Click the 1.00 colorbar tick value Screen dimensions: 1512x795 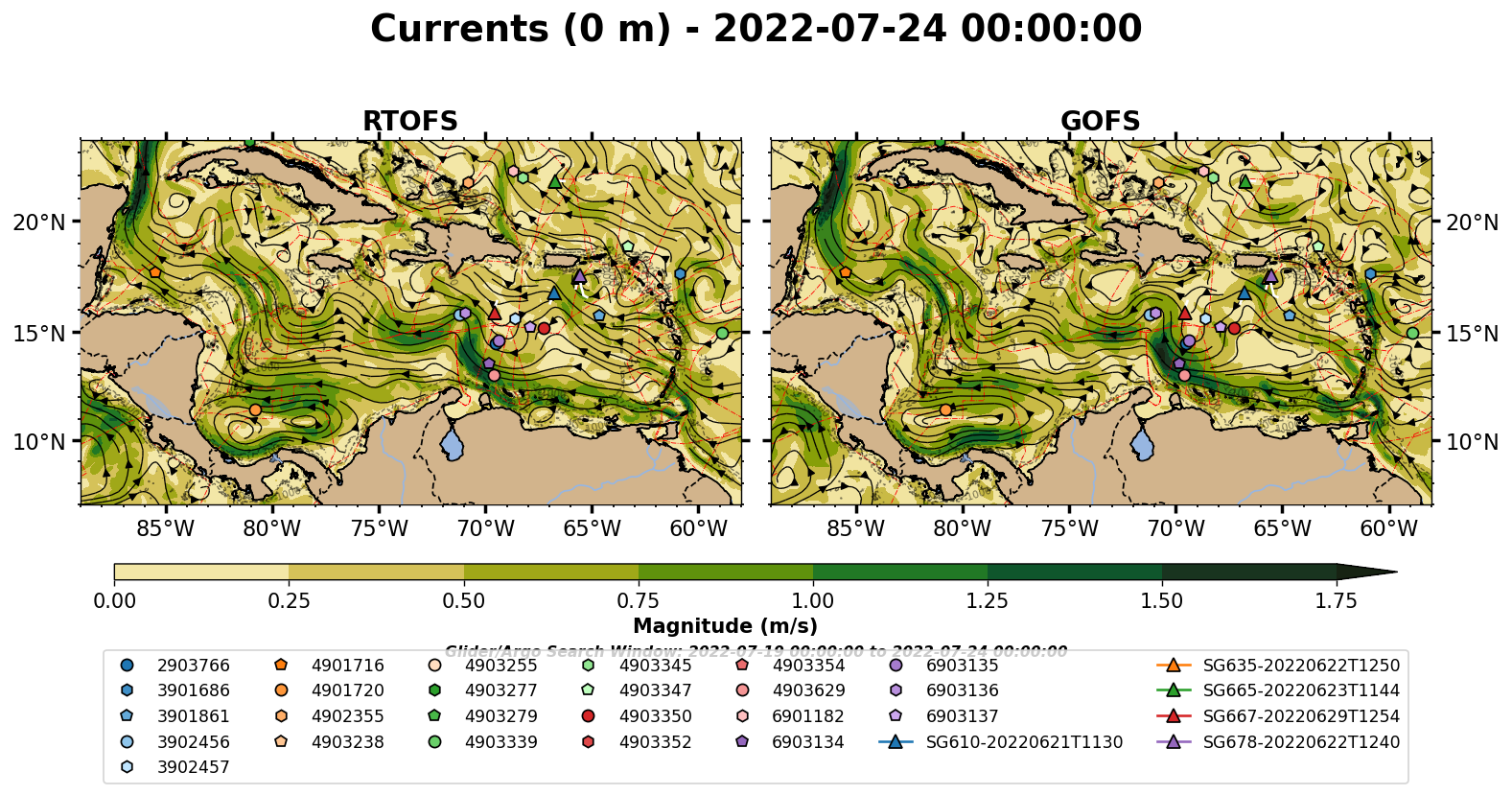pos(813,601)
